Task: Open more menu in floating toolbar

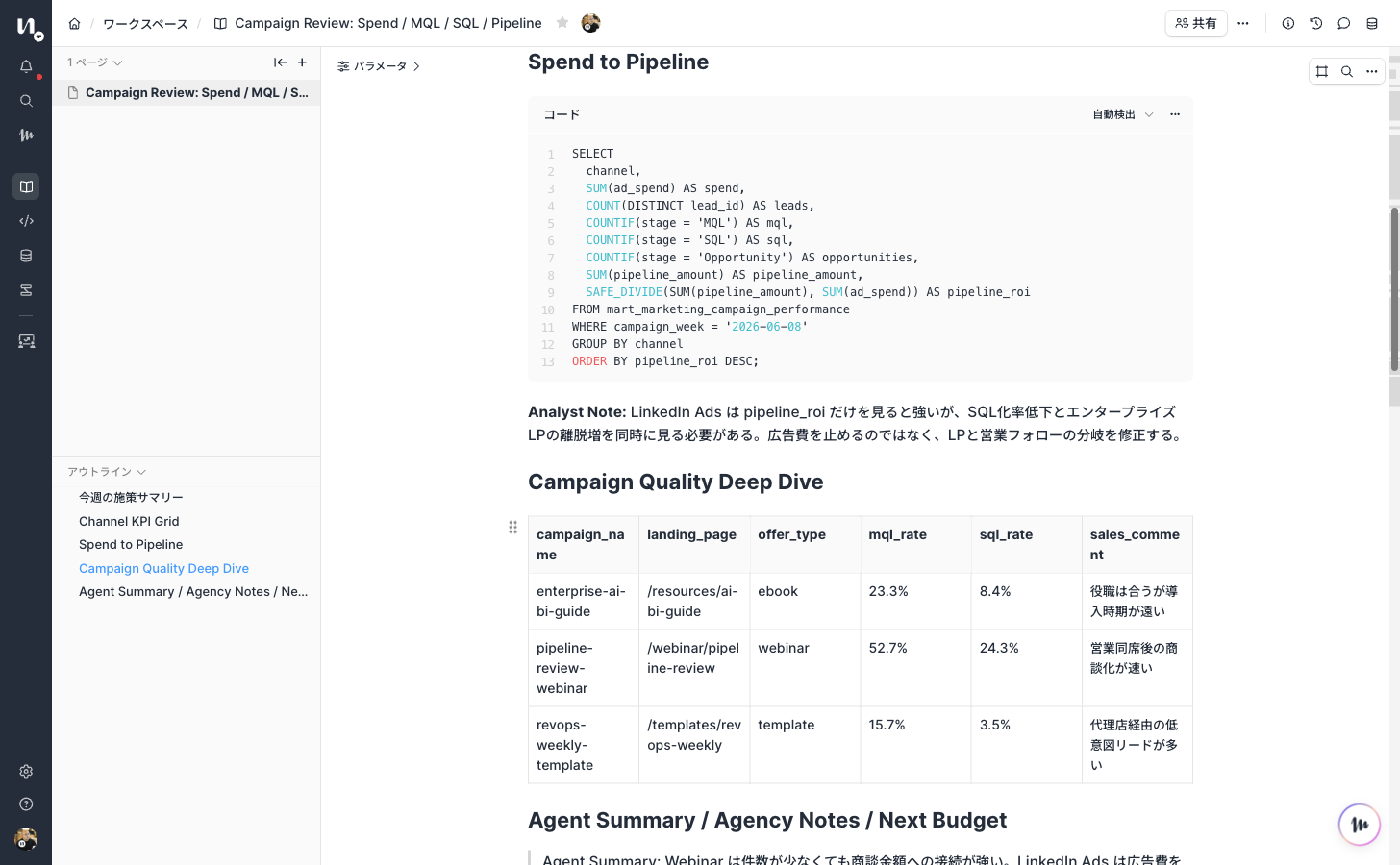Action: 1372,71
